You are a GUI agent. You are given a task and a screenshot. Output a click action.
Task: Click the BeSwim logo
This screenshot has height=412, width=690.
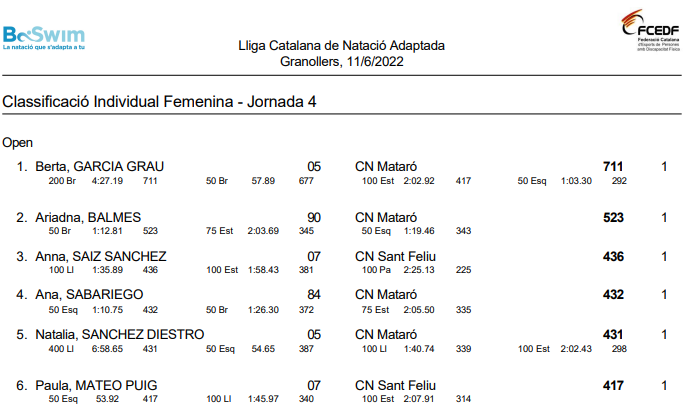[x=44, y=38]
